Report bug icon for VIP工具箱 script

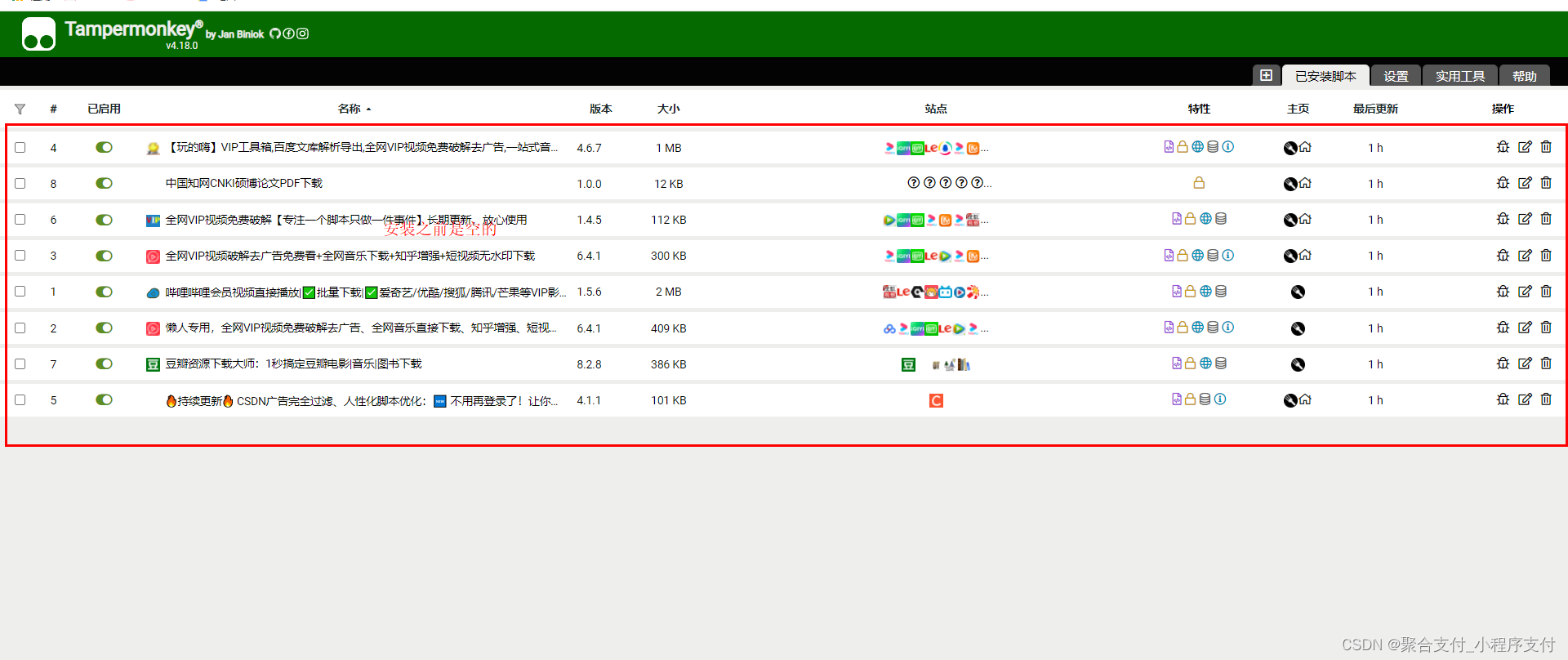[x=1503, y=147]
